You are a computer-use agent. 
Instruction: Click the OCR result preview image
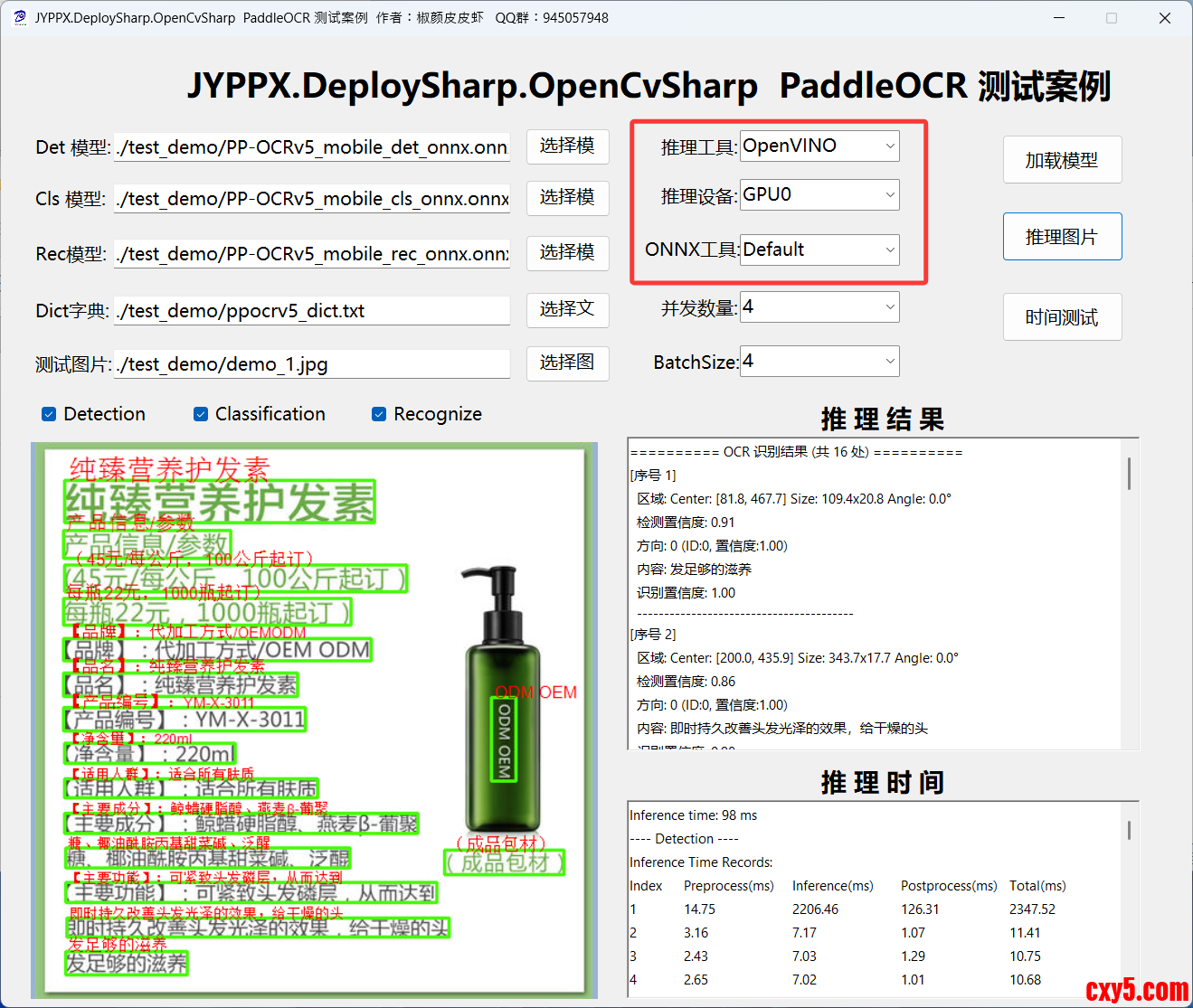314,721
